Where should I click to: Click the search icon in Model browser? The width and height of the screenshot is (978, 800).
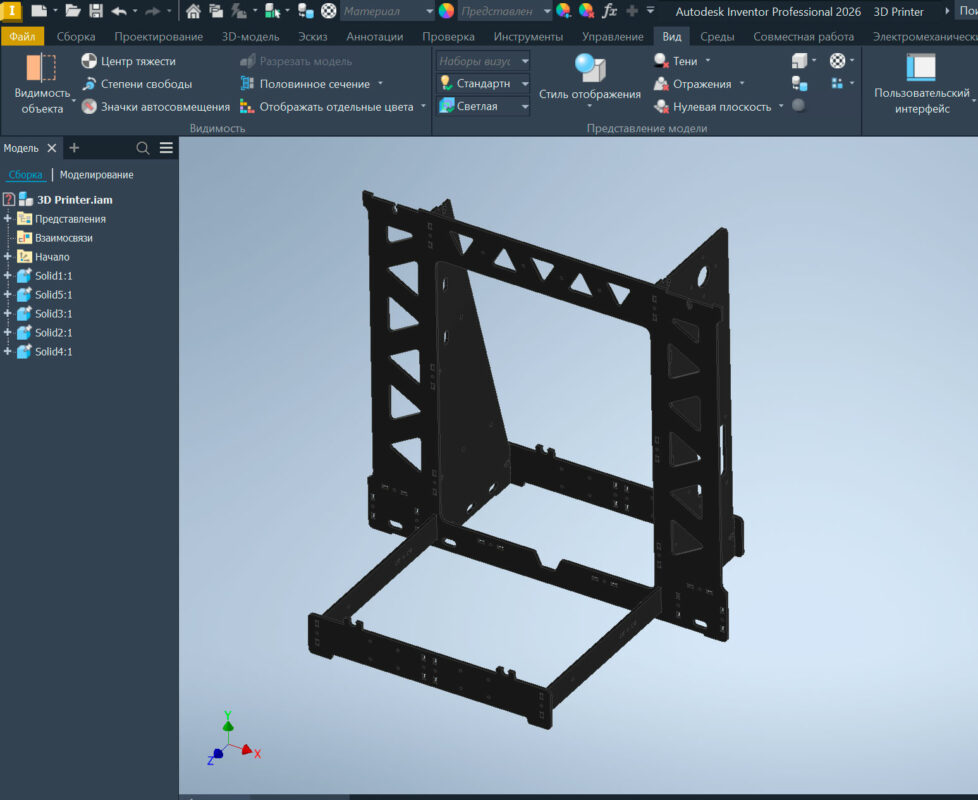(x=143, y=148)
